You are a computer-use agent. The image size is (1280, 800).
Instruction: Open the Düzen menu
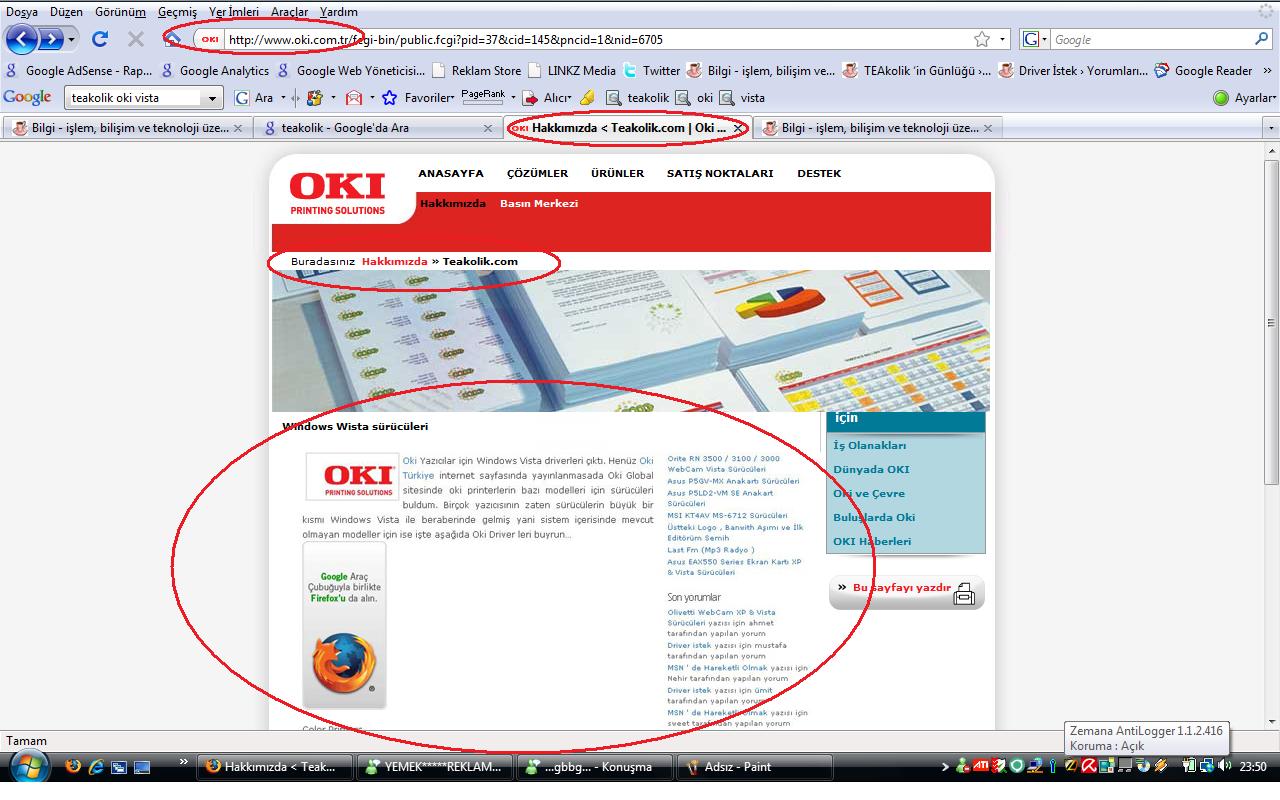66,12
